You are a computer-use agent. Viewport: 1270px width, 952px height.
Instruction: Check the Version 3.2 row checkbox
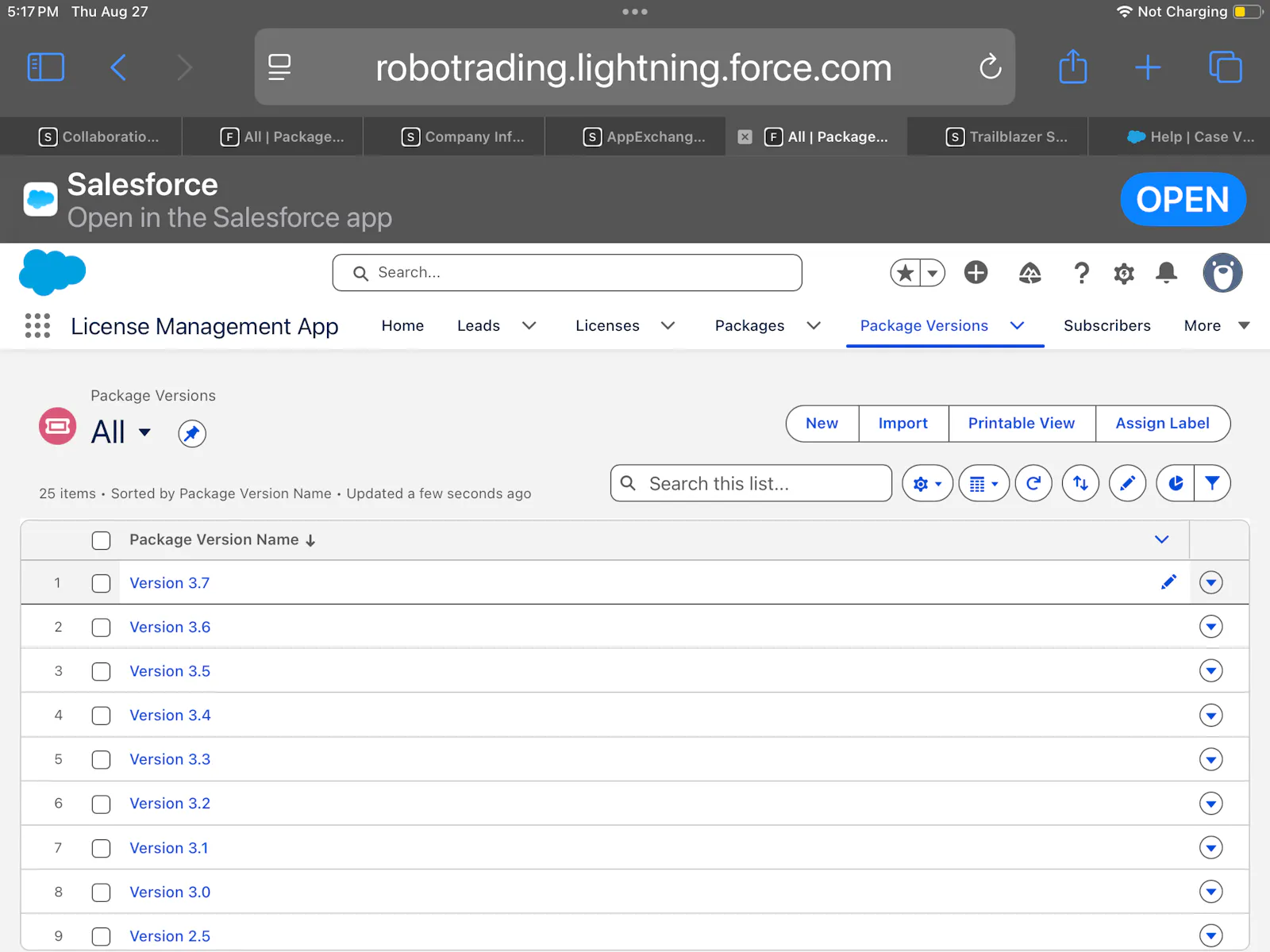(x=101, y=804)
